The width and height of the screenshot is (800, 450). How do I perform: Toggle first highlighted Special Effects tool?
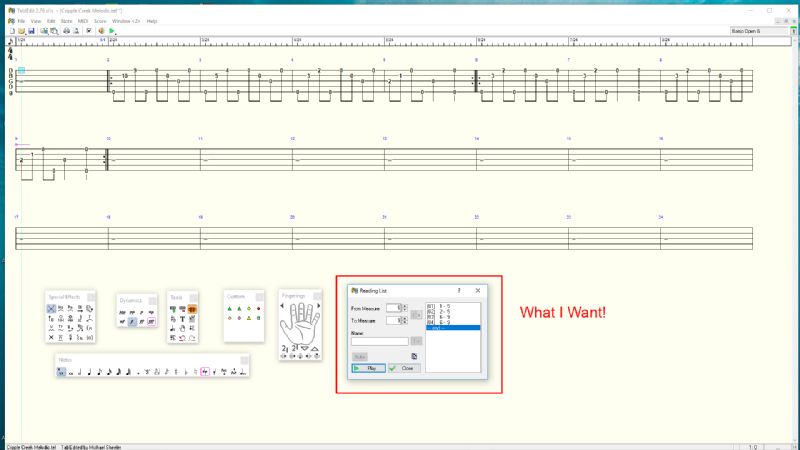[51, 309]
